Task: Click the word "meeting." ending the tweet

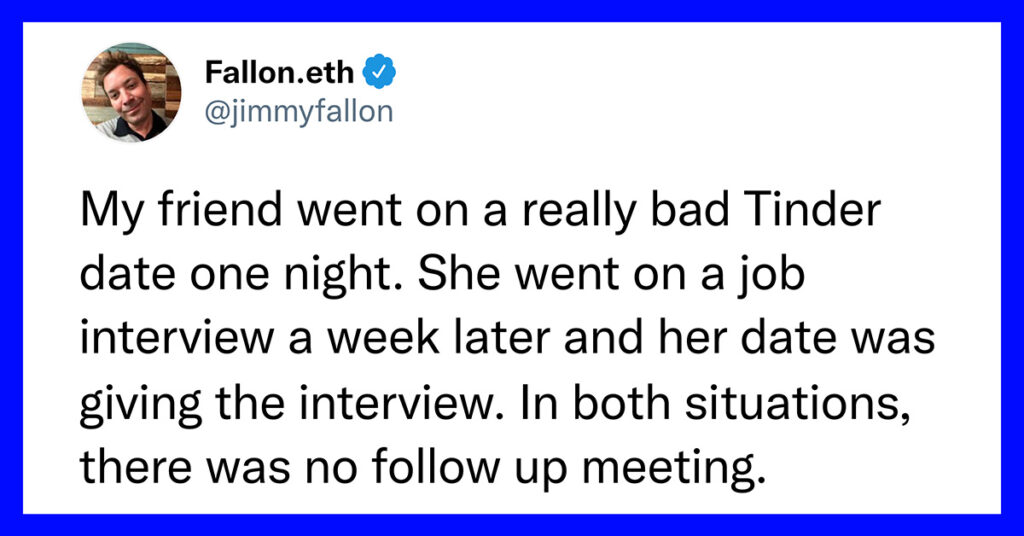Action: 673,468
